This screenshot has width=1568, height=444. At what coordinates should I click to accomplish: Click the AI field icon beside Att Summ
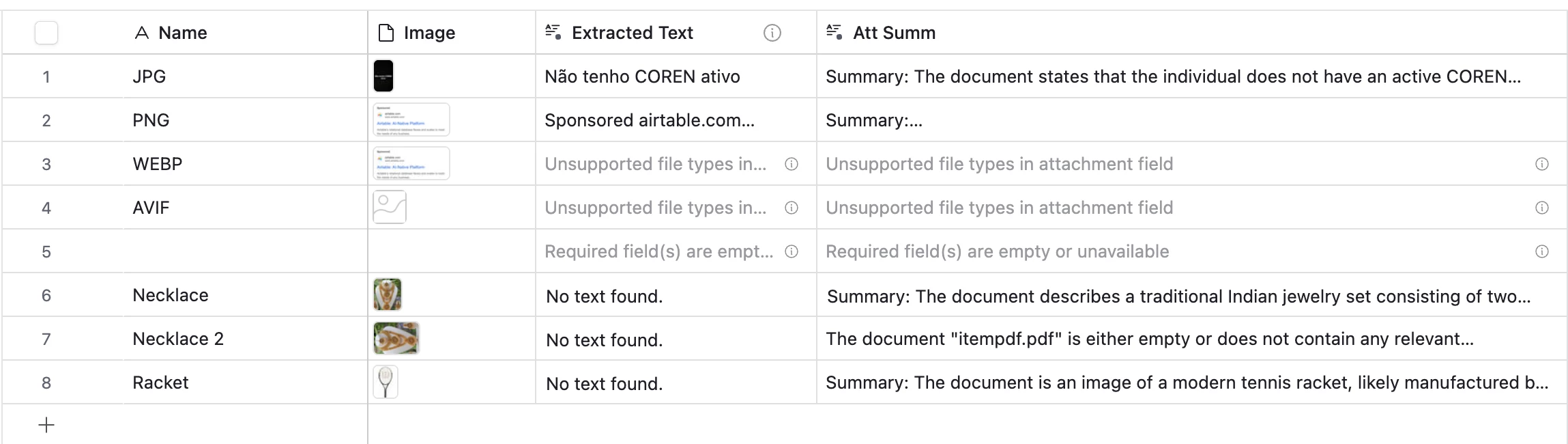[834, 32]
